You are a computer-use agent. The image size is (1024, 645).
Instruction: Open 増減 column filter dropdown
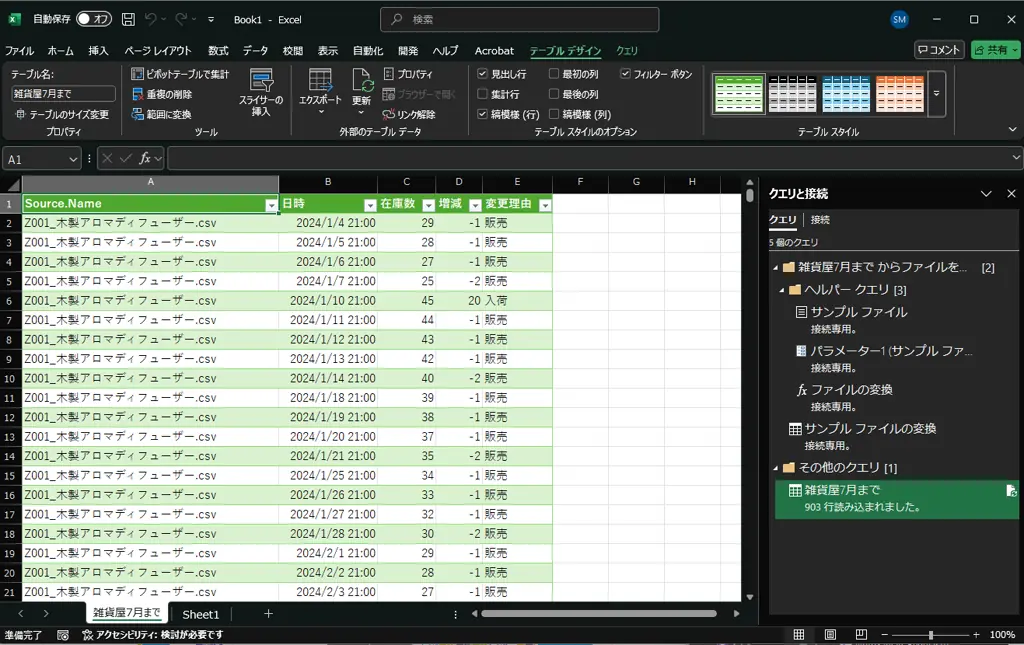[475, 205]
